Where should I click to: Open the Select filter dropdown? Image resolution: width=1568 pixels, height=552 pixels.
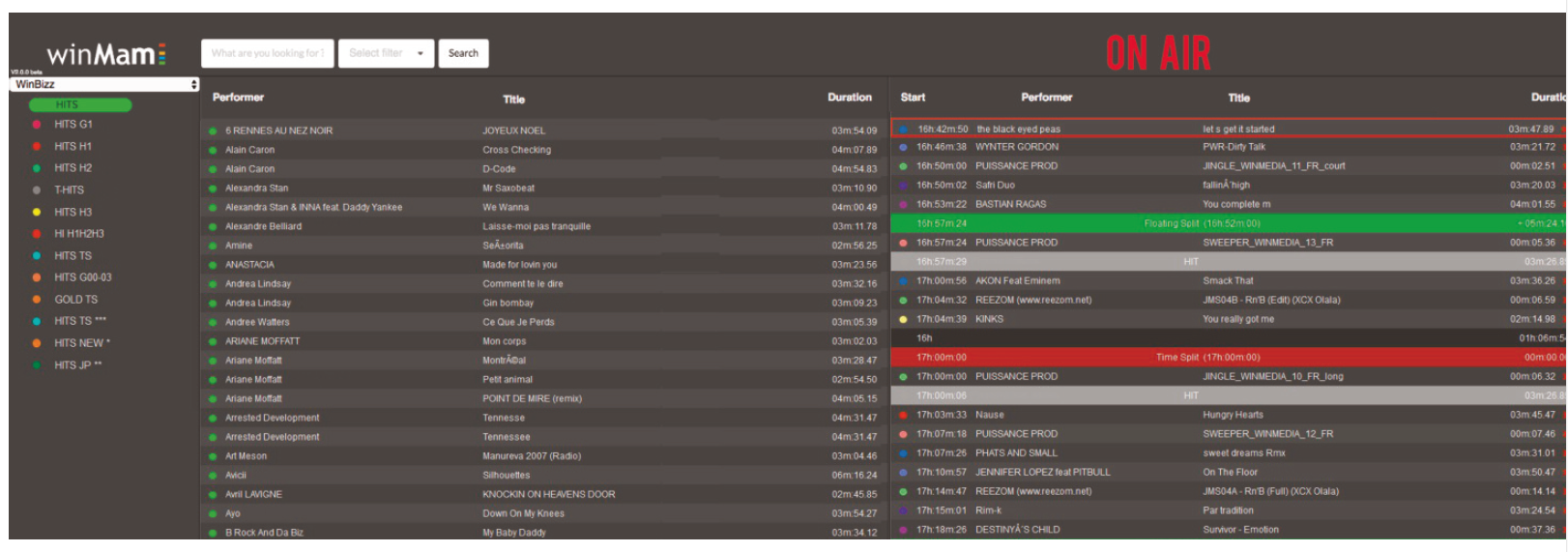click(x=385, y=53)
